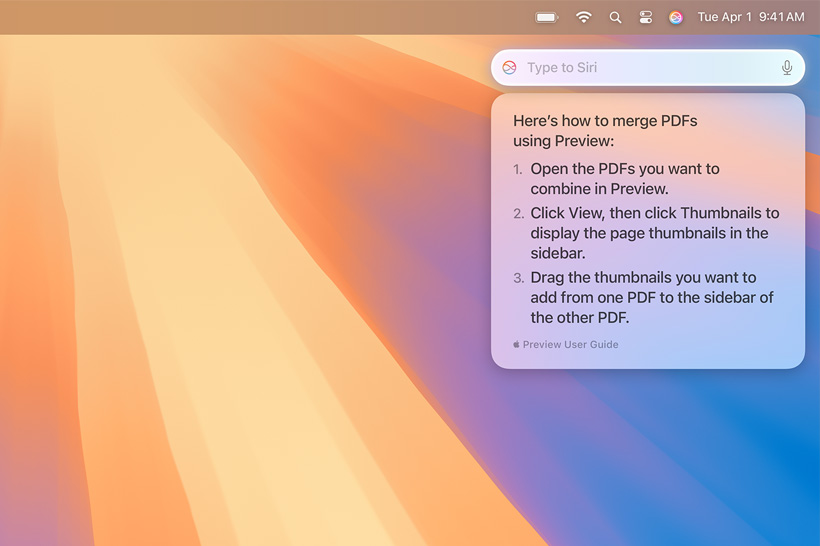
Task: Click the list number 1 marker
Action: (517, 169)
